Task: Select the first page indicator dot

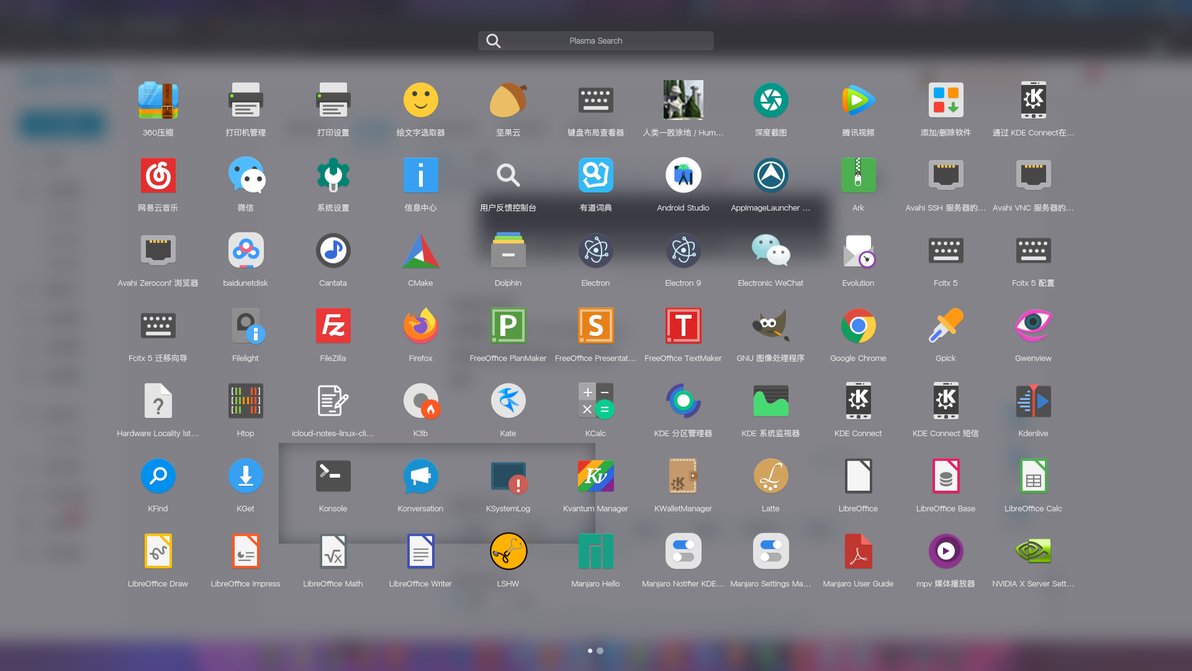Action: [590, 650]
